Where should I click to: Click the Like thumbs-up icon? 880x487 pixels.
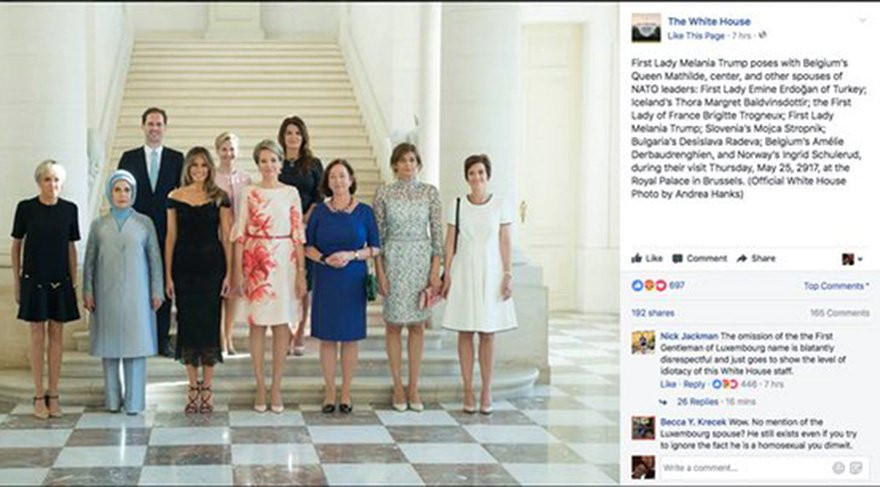(636, 258)
